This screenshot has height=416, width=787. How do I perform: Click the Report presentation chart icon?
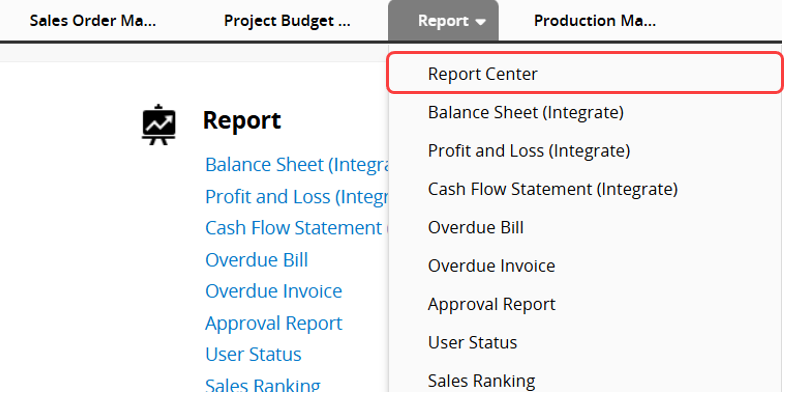click(159, 124)
